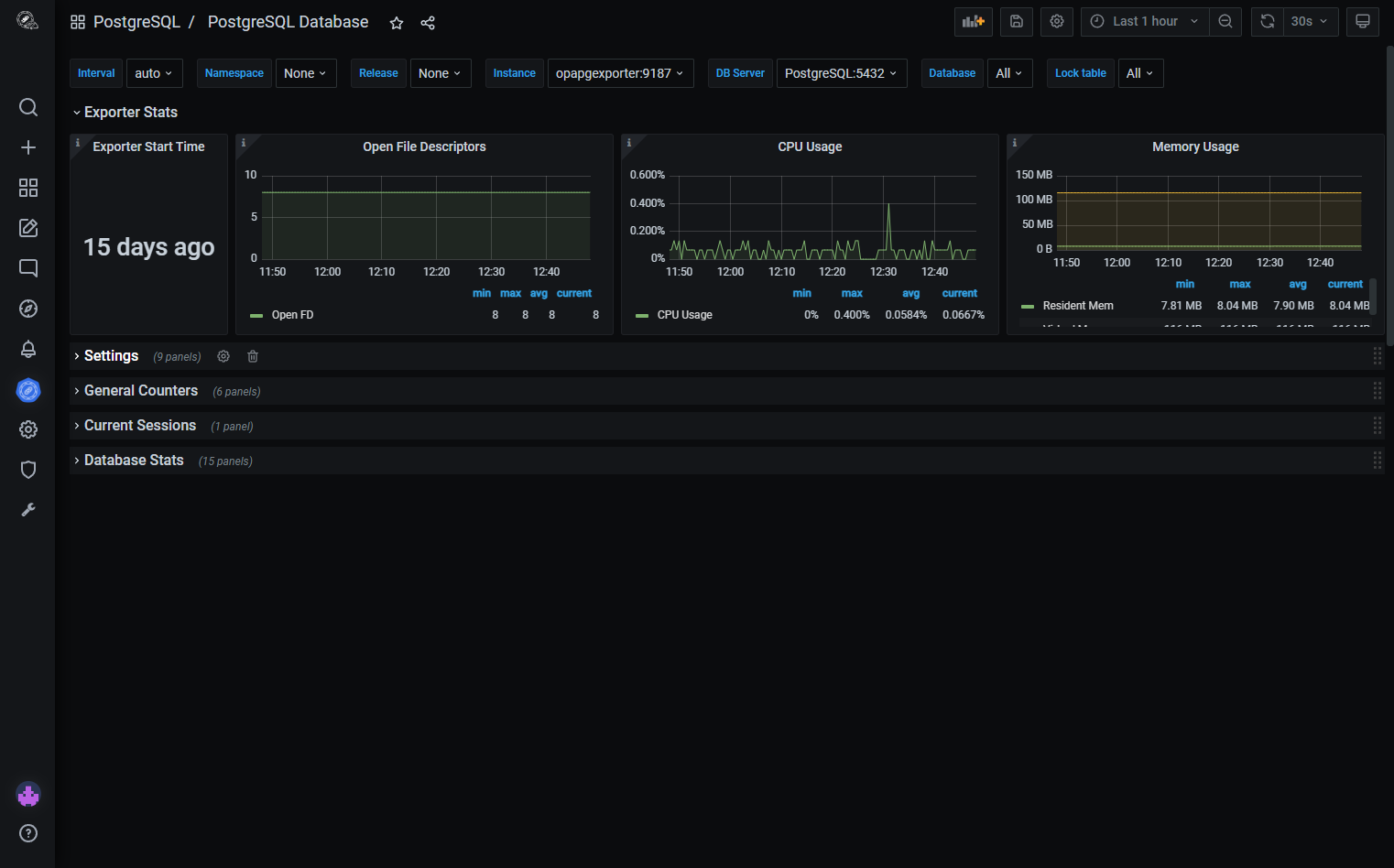Sort Memory Usage legend by avg

pos(1298,285)
